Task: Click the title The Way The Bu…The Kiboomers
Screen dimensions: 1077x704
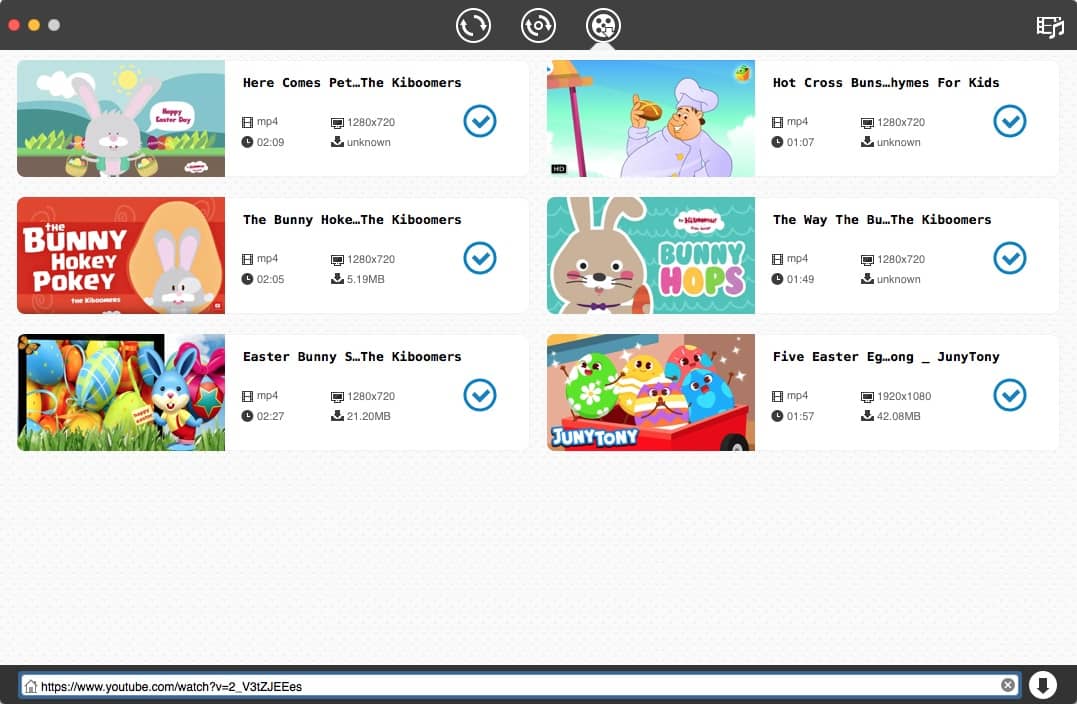Action: (x=882, y=220)
